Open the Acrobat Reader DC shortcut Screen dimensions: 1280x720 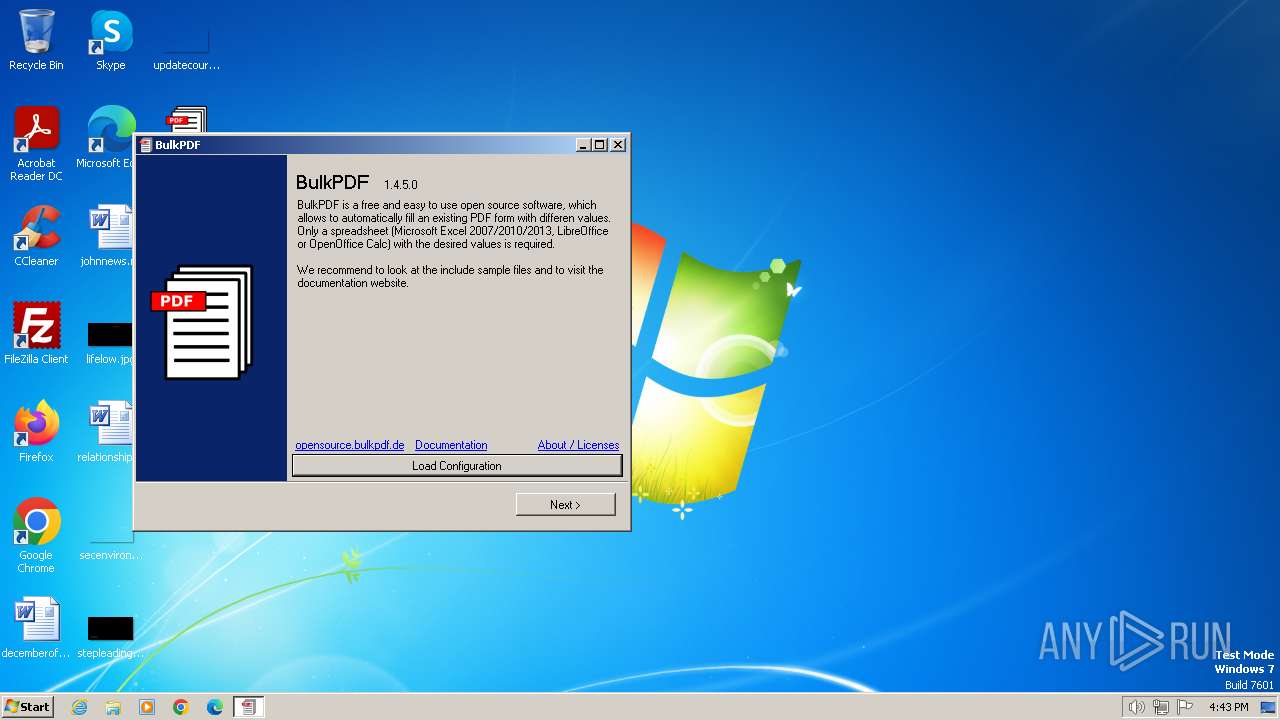pos(36,143)
